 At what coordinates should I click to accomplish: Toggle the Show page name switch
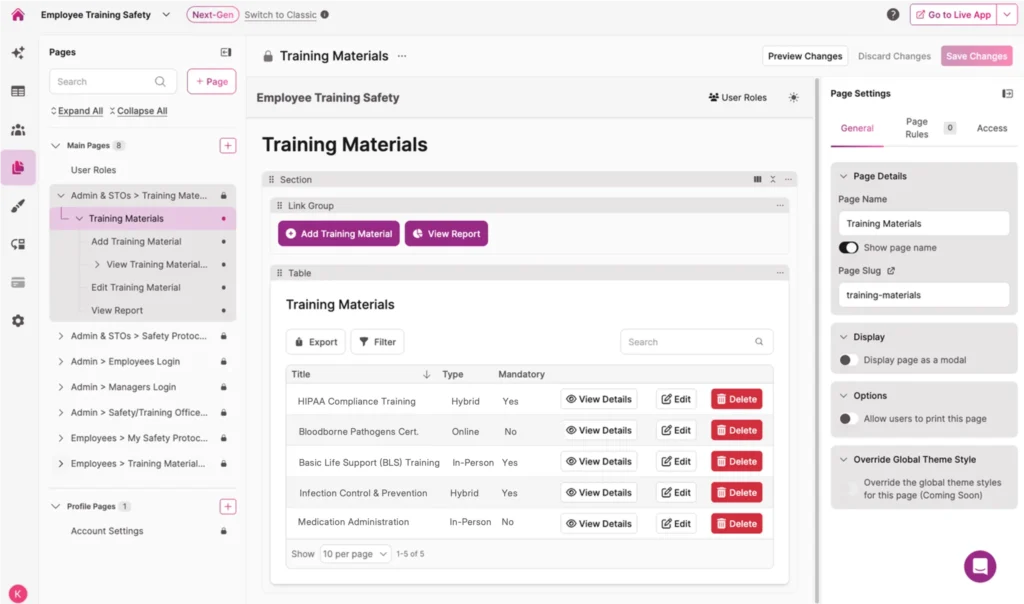coord(848,248)
